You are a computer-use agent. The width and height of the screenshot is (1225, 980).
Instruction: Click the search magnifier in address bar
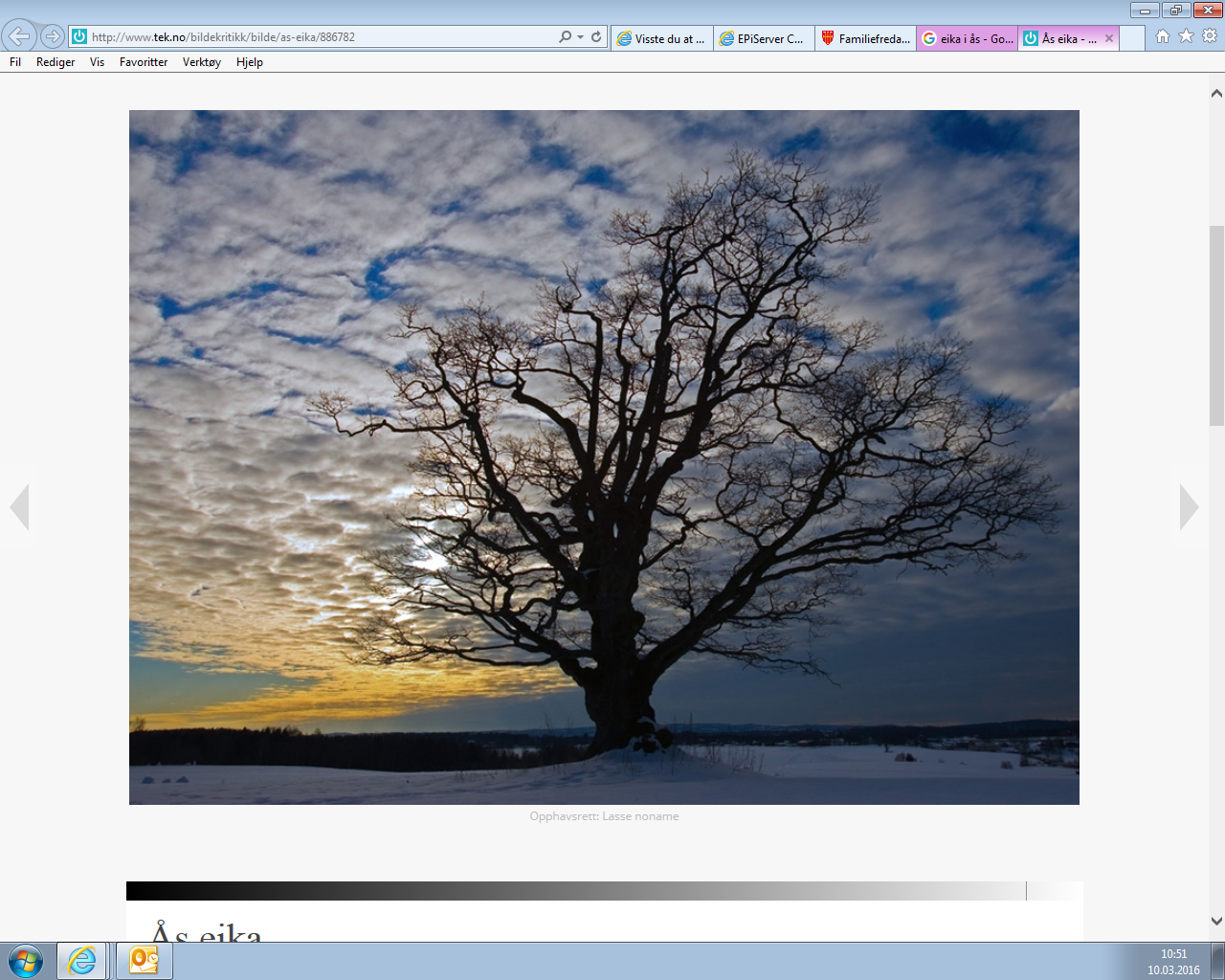[x=565, y=36]
